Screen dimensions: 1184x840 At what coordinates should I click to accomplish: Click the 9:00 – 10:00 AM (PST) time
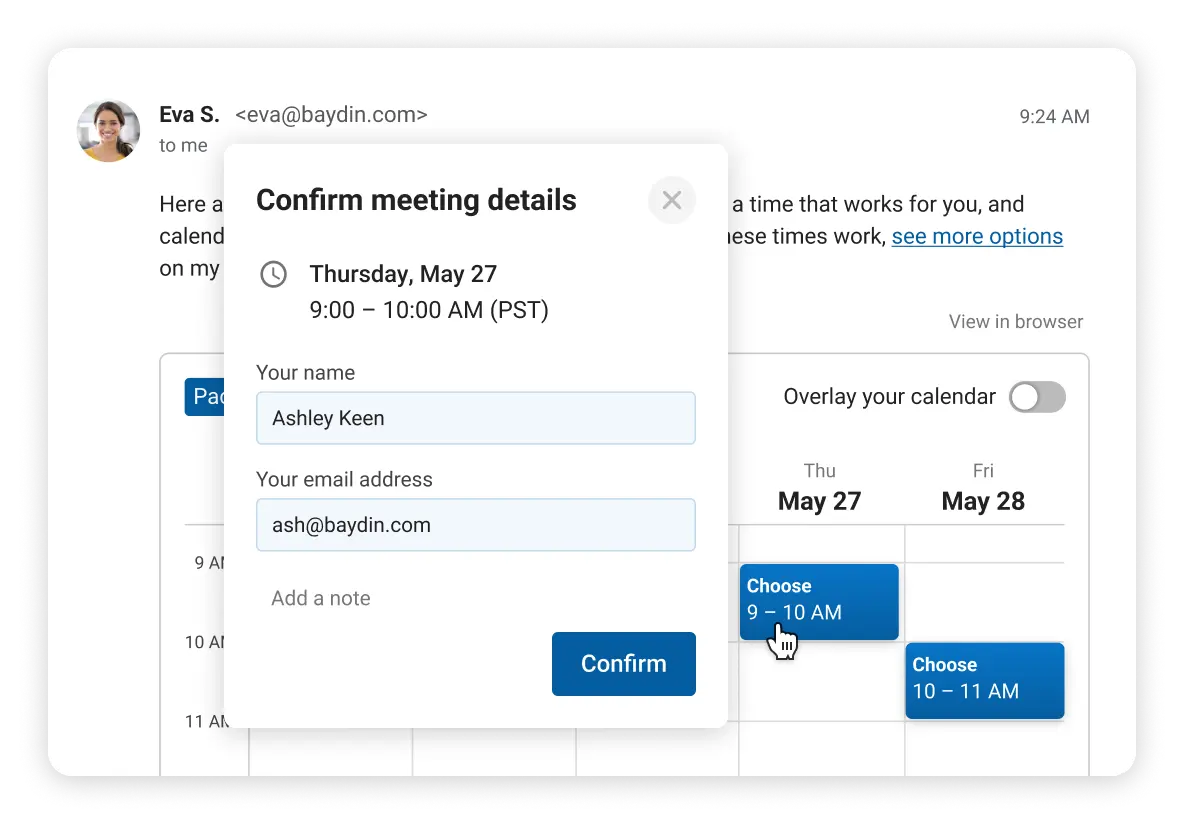click(429, 310)
